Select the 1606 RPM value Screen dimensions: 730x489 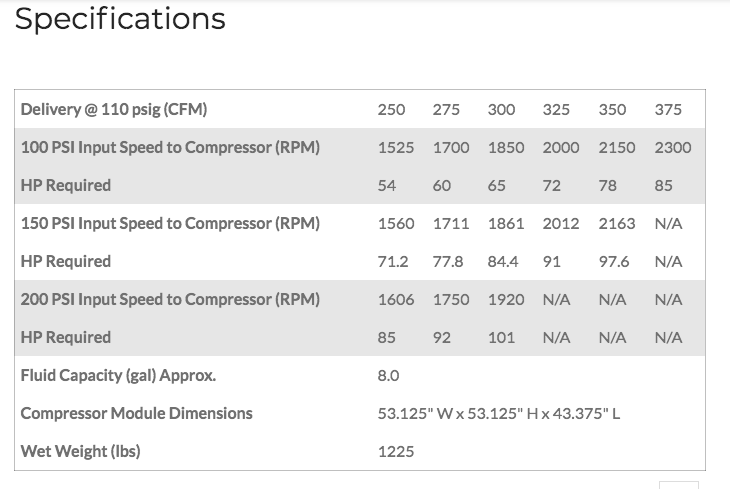coord(396,300)
